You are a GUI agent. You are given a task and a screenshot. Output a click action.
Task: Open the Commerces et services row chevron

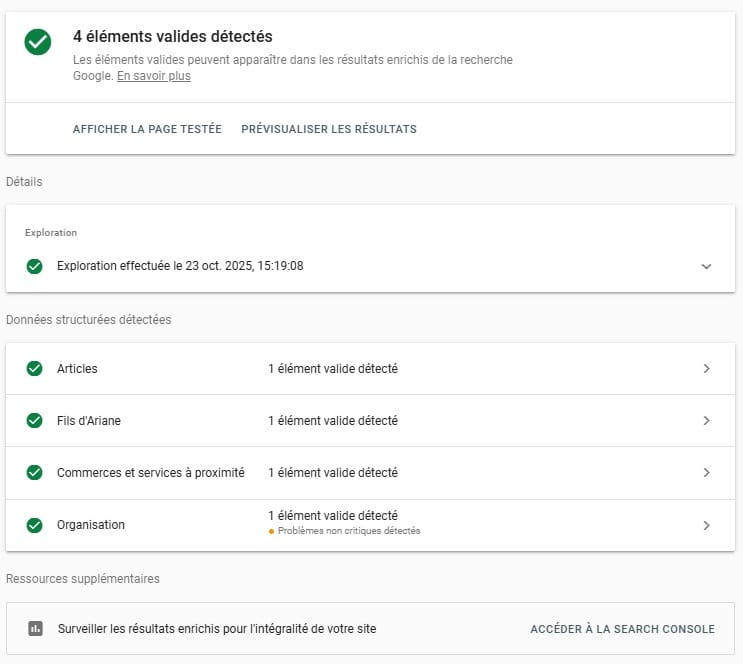[706, 472]
